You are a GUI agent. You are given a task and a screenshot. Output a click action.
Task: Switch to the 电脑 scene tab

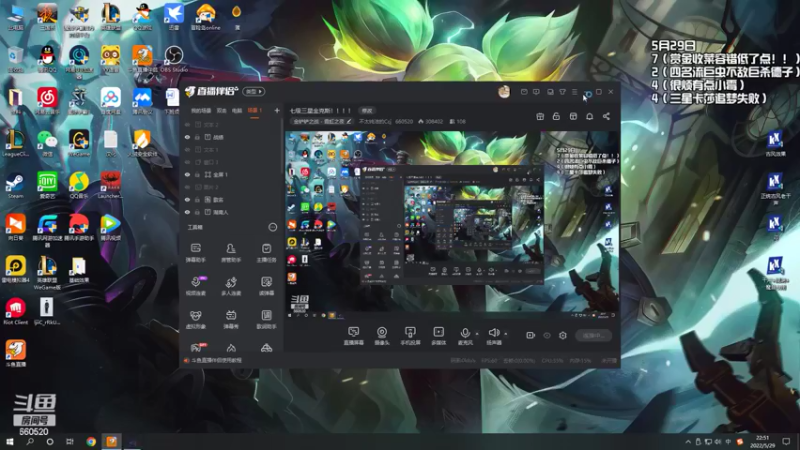coord(237,110)
